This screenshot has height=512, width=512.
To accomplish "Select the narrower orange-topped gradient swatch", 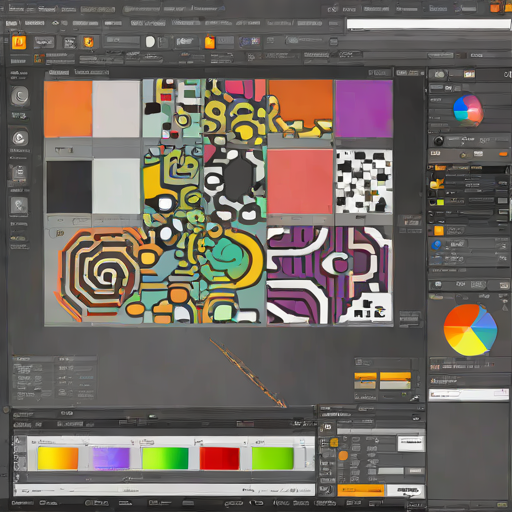I will [x=365, y=381].
